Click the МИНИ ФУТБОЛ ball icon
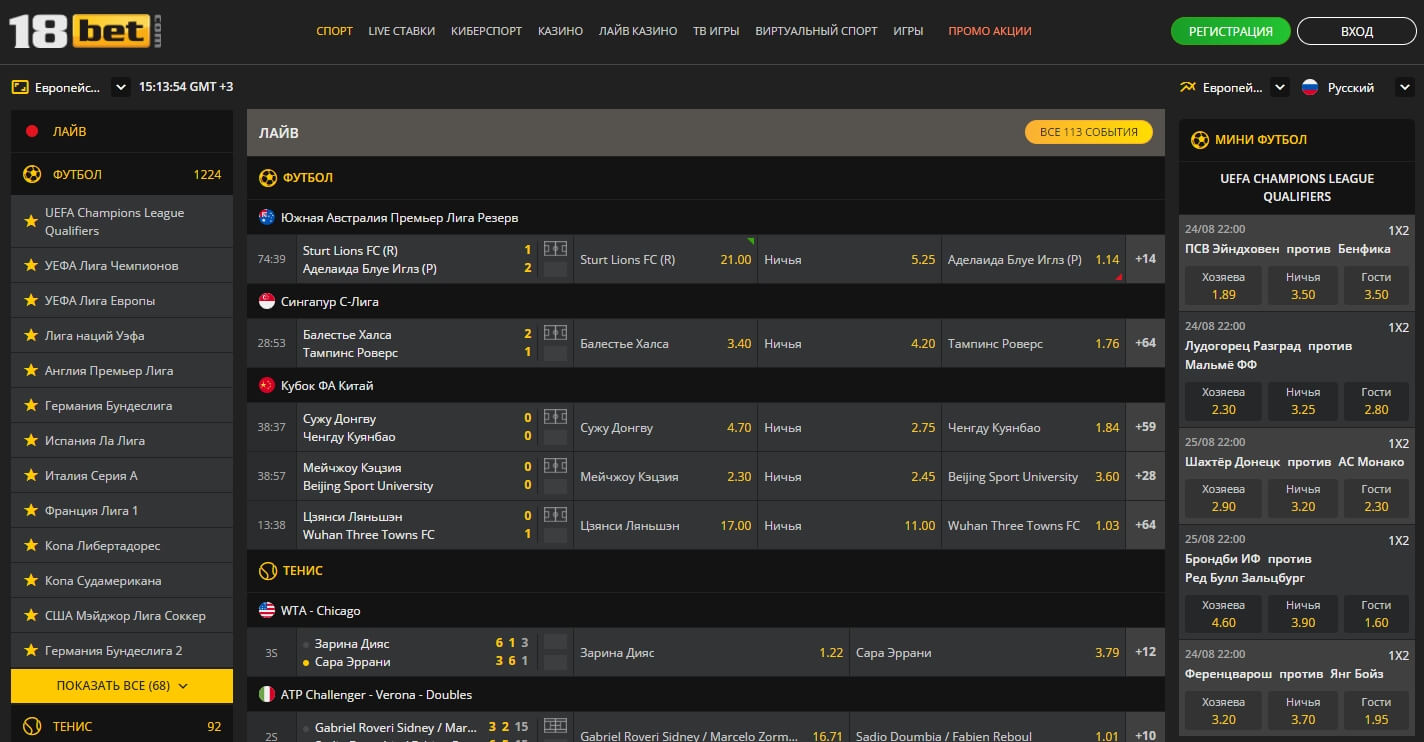This screenshot has width=1424, height=742. coord(1200,140)
